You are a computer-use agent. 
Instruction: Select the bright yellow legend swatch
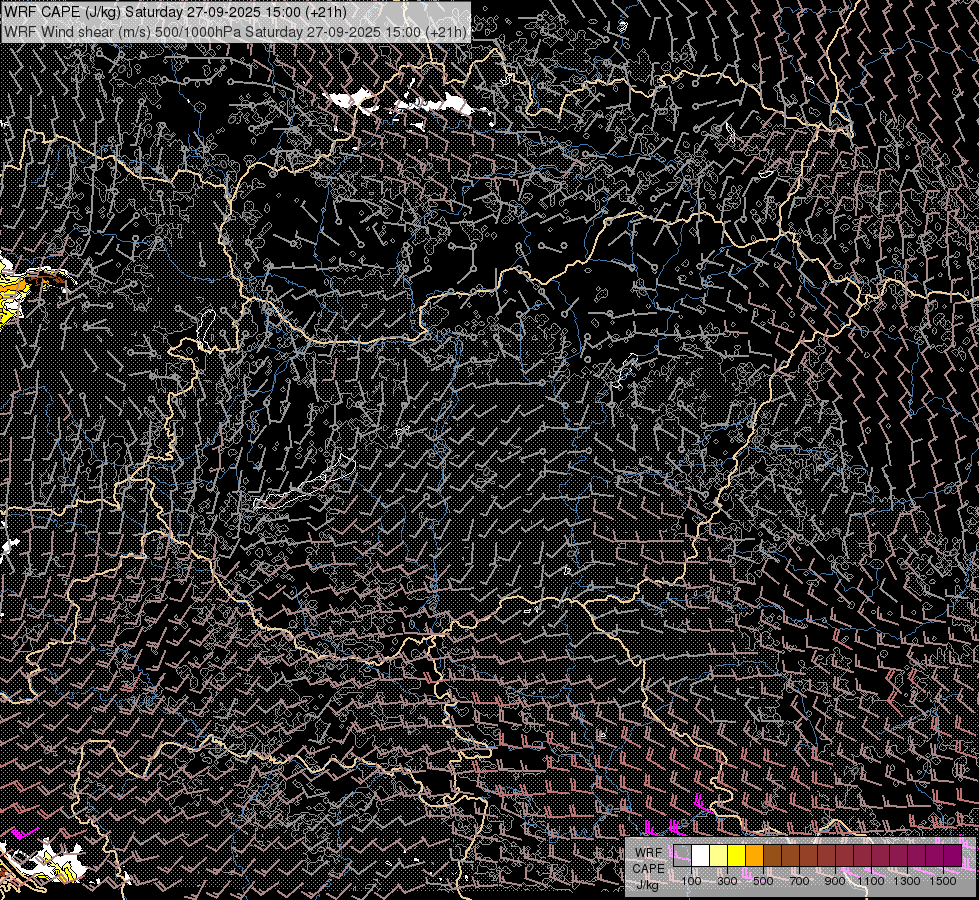pos(737,856)
